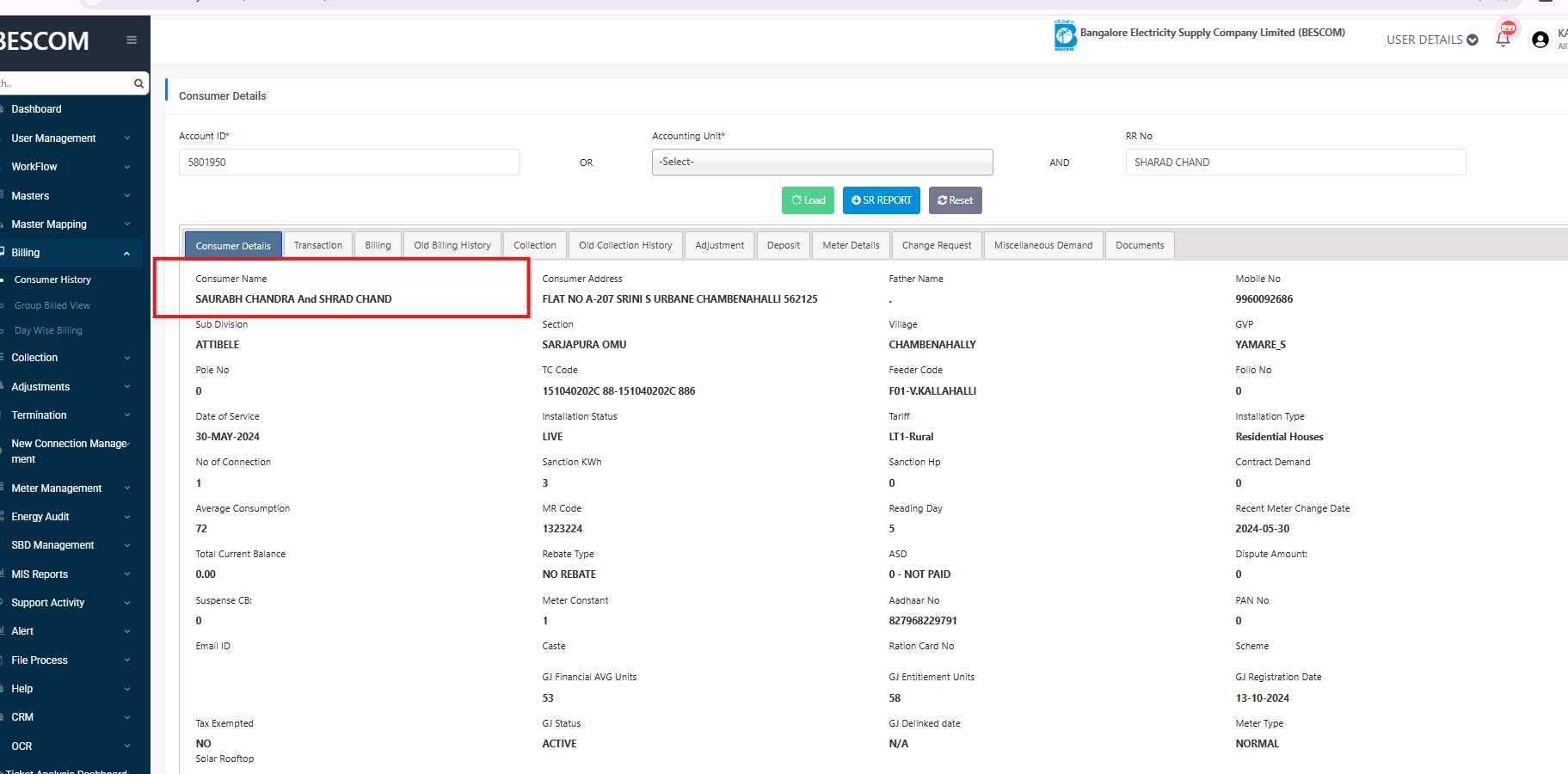Expand the Termination sidebar menu
This screenshot has width=1568, height=774.
[x=71, y=415]
